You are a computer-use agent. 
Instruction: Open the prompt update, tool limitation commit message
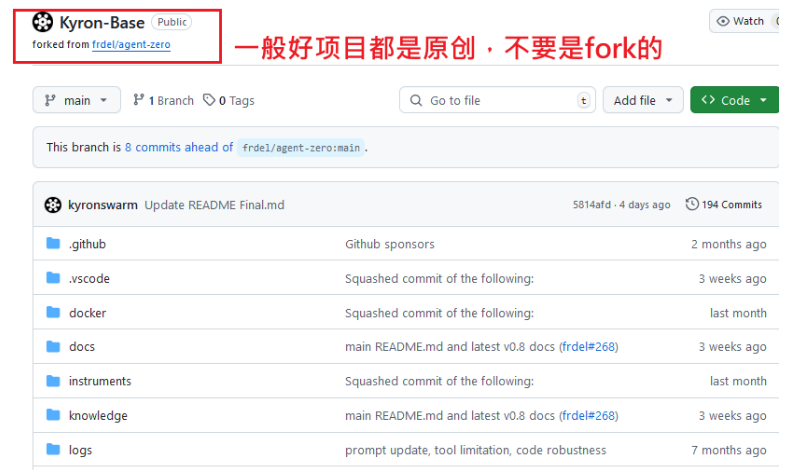pos(476,450)
